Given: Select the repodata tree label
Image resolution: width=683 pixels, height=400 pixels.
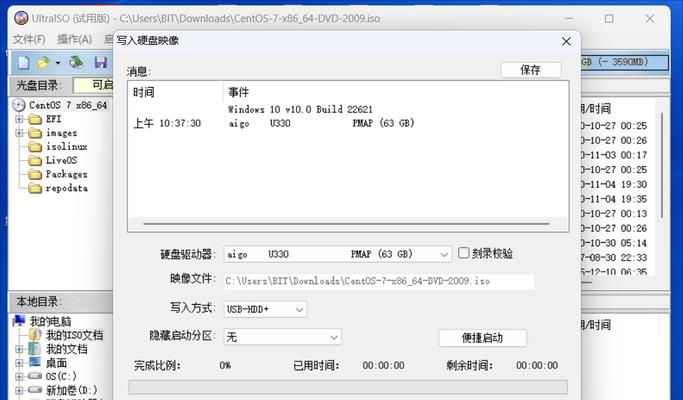Looking at the screenshot, I should click(x=67, y=188).
